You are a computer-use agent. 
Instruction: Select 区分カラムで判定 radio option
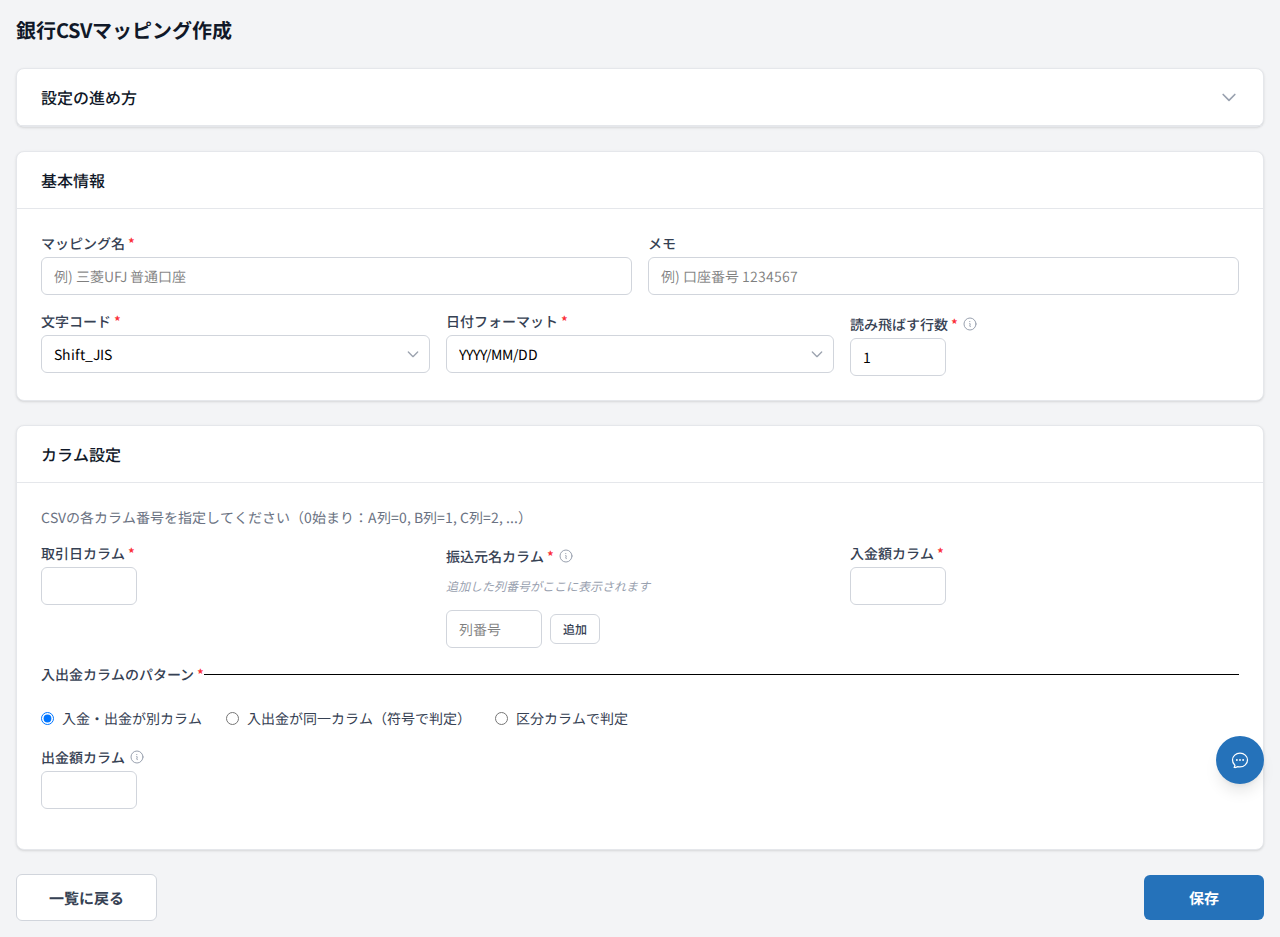(501, 718)
